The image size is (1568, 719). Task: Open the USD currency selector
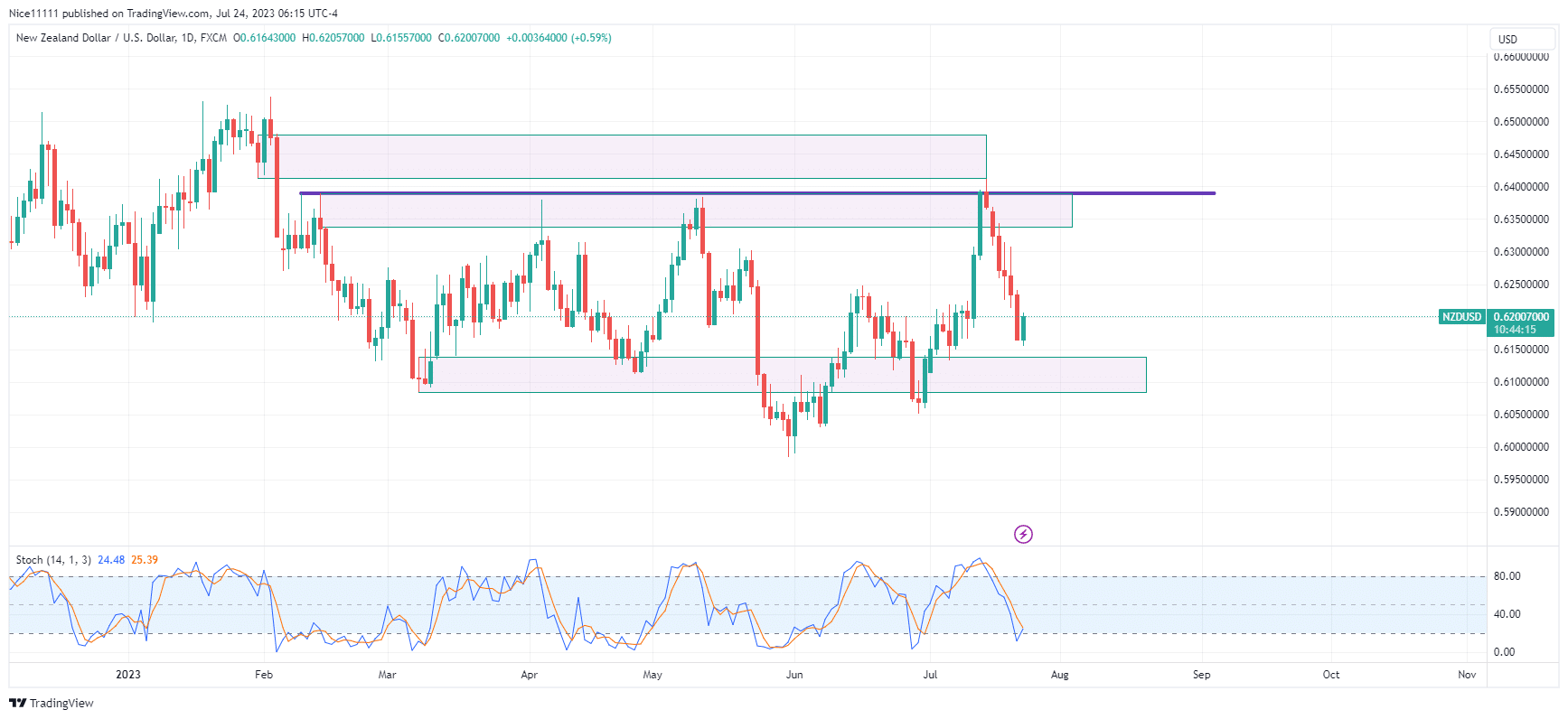click(x=1522, y=39)
